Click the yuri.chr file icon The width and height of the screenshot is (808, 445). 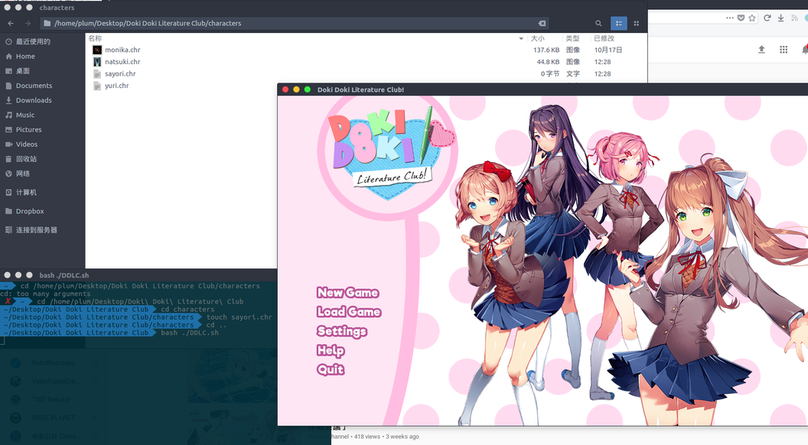[x=97, y=85]
